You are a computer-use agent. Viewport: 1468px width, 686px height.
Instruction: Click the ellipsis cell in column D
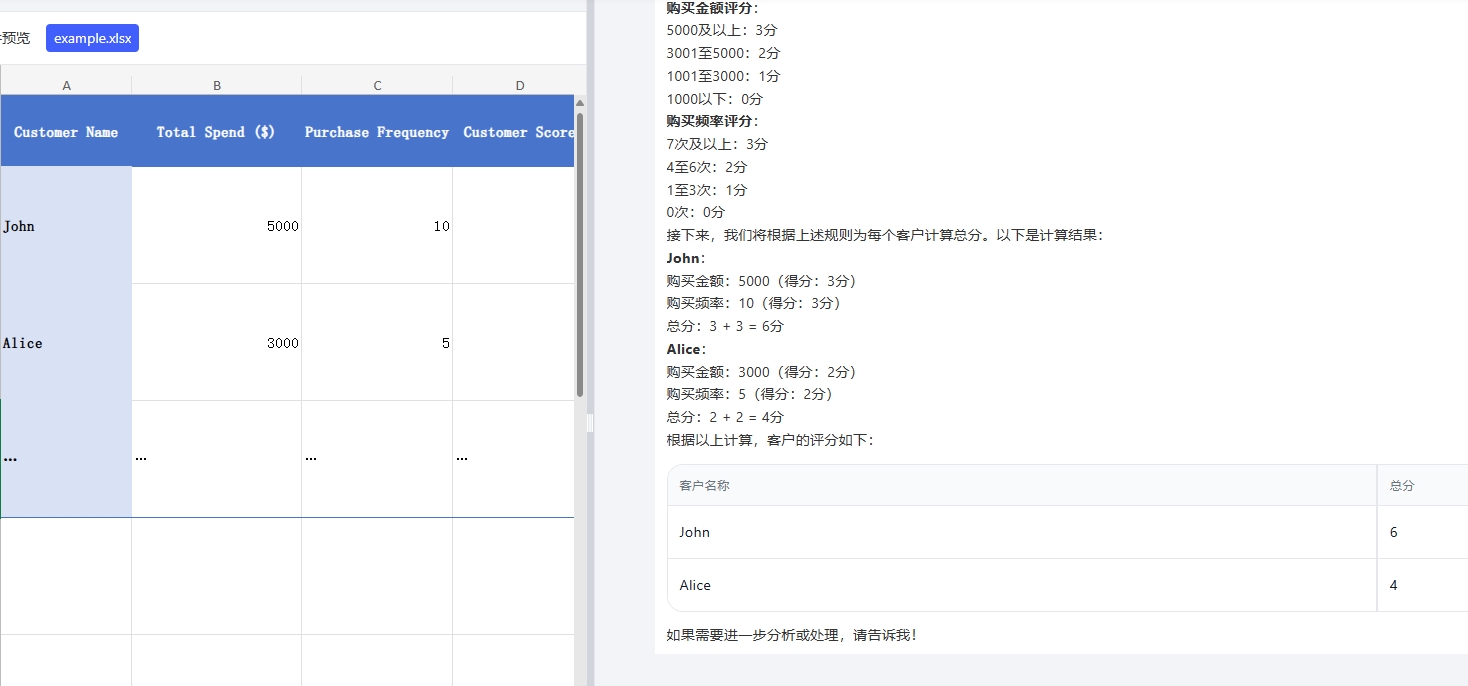tap(514, 459)
